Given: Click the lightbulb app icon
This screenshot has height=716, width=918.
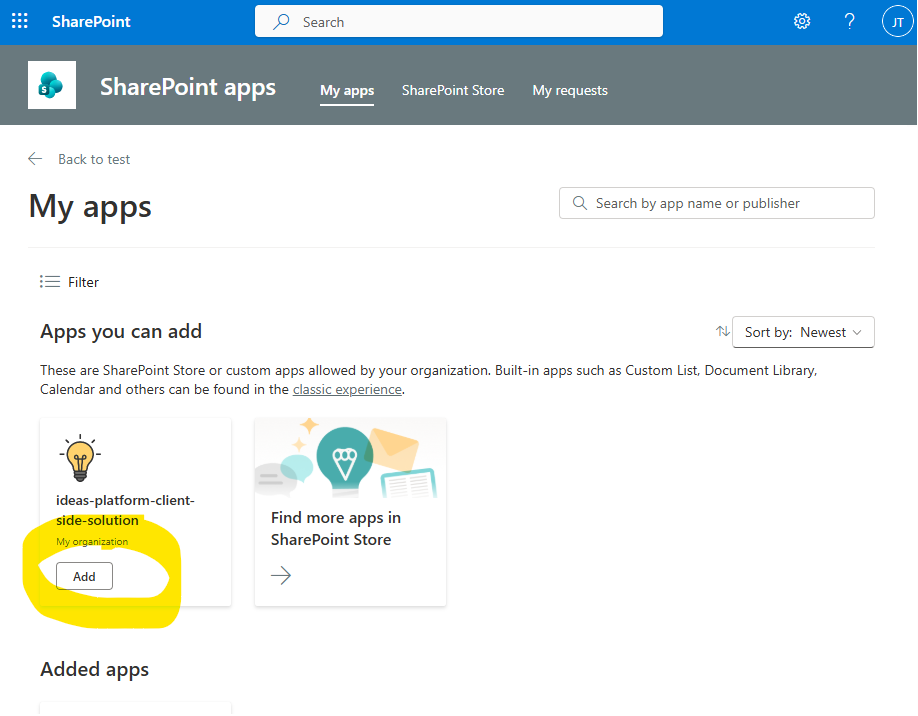Looking at the screenshot, I should click(x=79, y=458).
